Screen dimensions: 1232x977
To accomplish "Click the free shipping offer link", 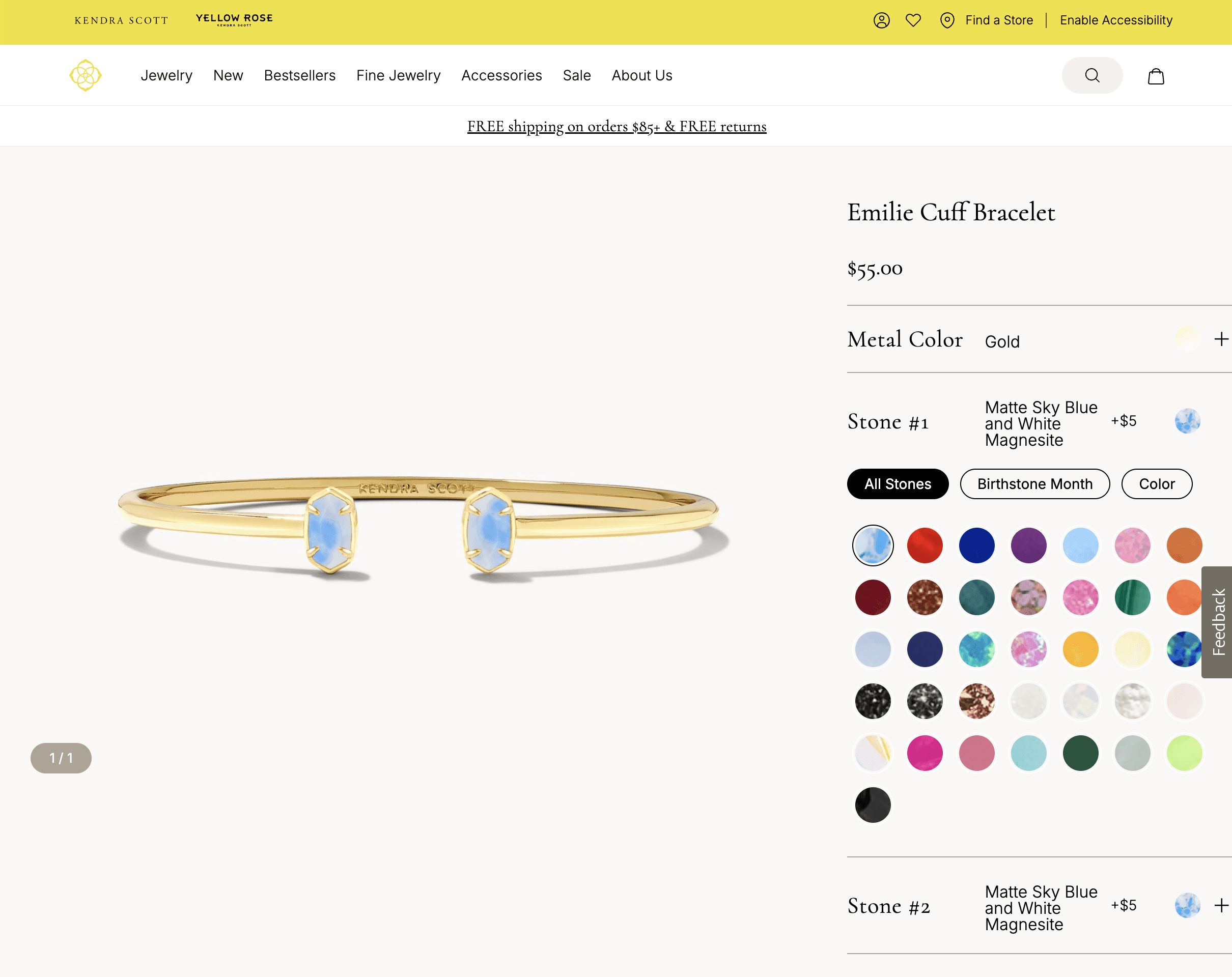I will pos(617,126).
